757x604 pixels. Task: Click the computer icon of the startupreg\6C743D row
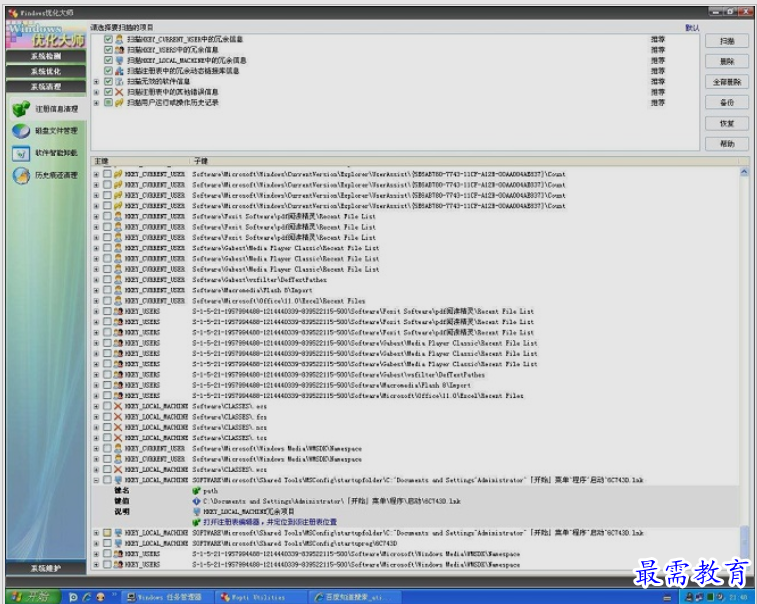point(118,543)
